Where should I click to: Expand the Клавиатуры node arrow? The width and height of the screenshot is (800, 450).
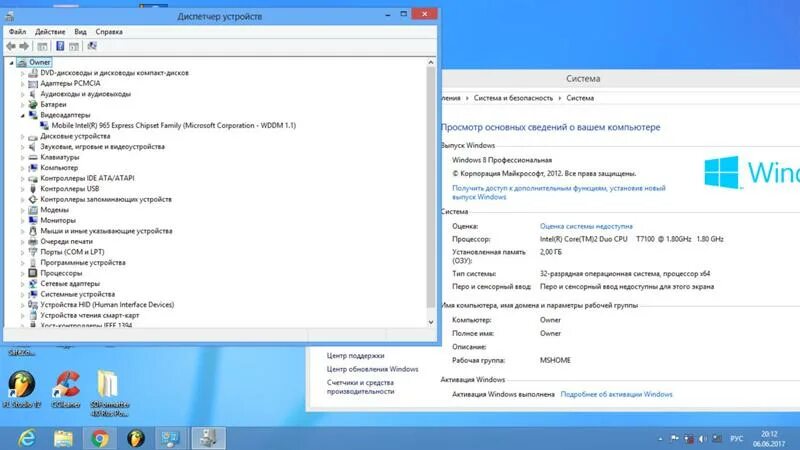pos(22,158)
